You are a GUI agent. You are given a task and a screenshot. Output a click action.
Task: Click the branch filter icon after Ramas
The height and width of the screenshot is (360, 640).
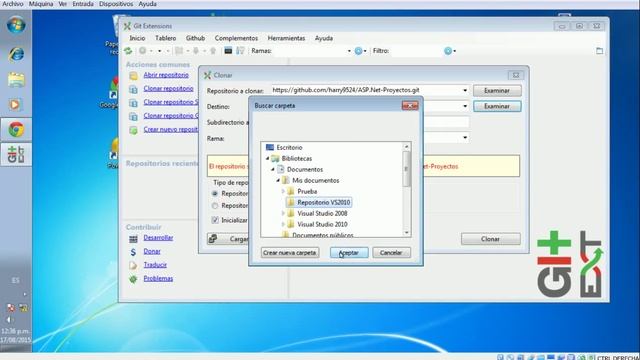[x=358, y=51]
